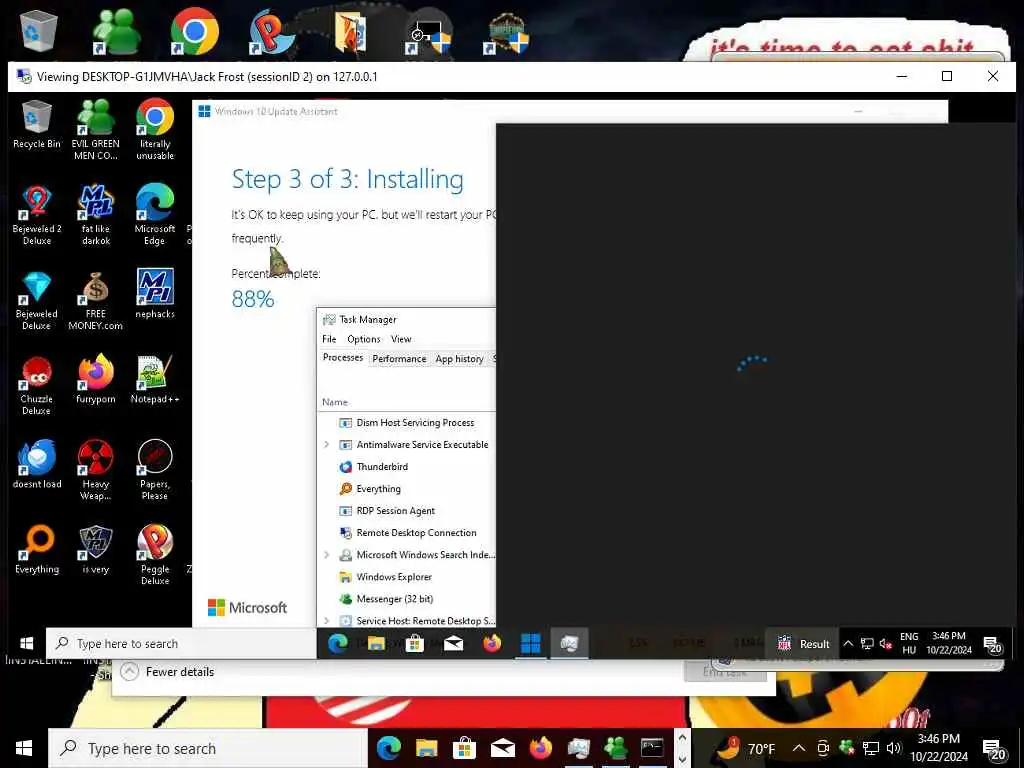
Task: Open the 'literally unusable' Chrome shortcut
Action: point(155,130)
